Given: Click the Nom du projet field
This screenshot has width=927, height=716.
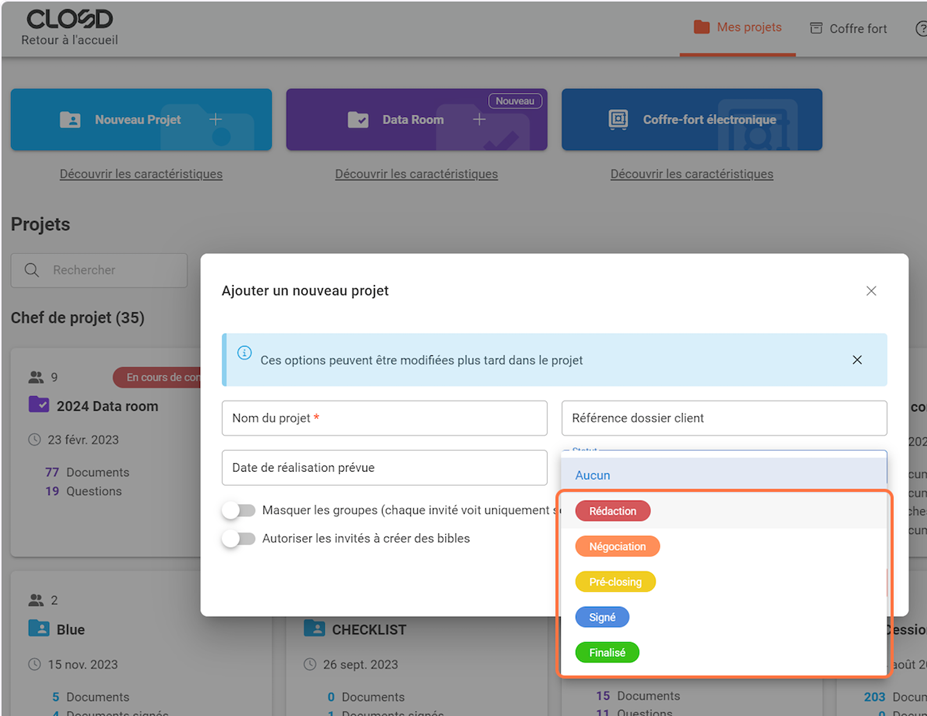Looking at the screenshot, I should [x=384, y=418].
